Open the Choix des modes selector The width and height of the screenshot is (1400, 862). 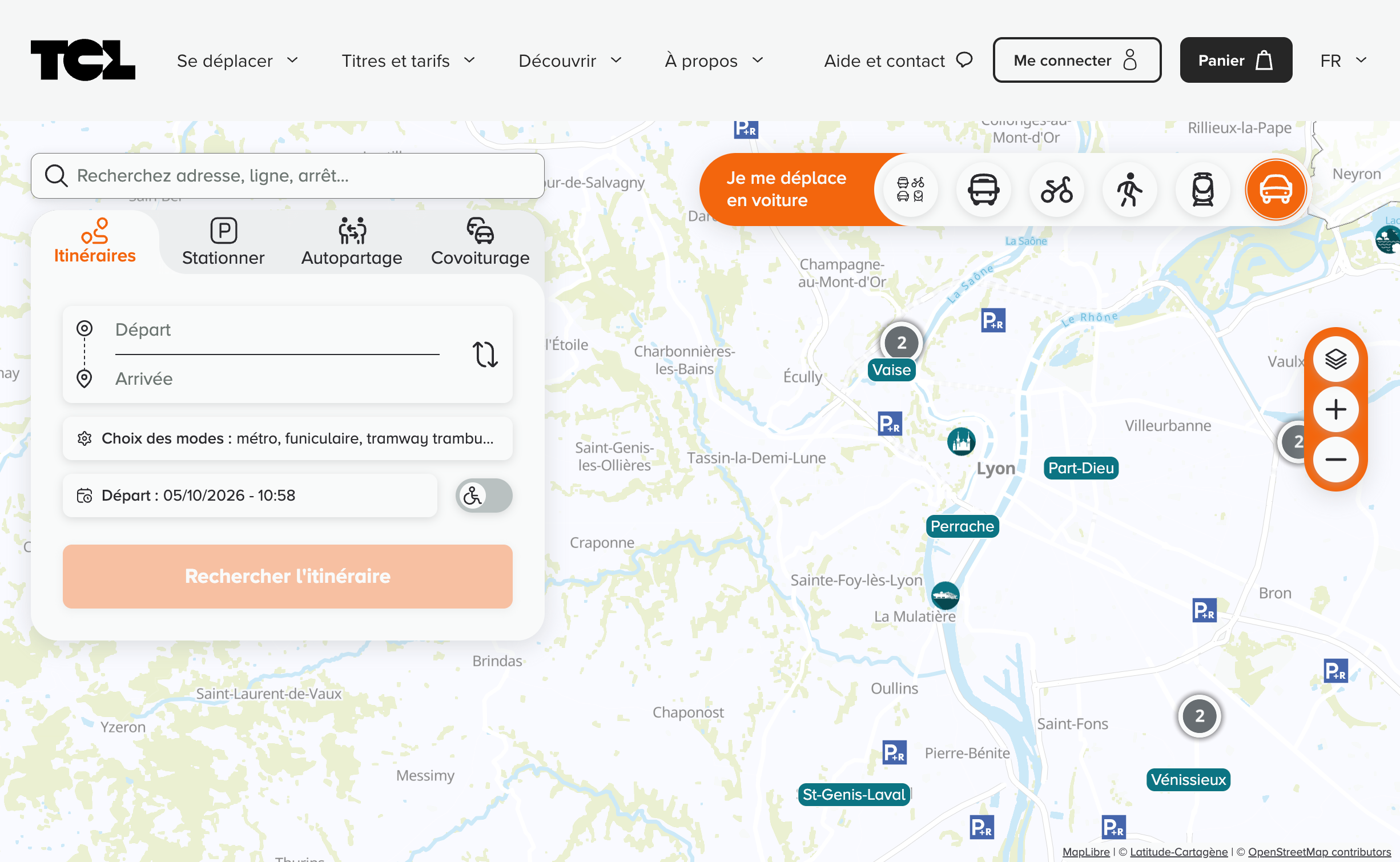[287, 438]
